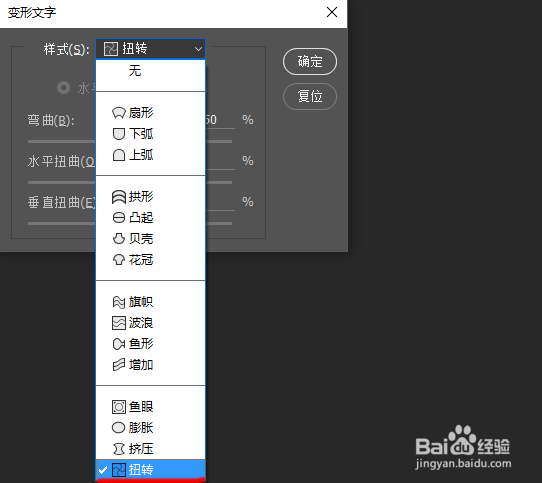
Task: Click the Inflate (膨胀) style icon
Action: click(119, 428)
